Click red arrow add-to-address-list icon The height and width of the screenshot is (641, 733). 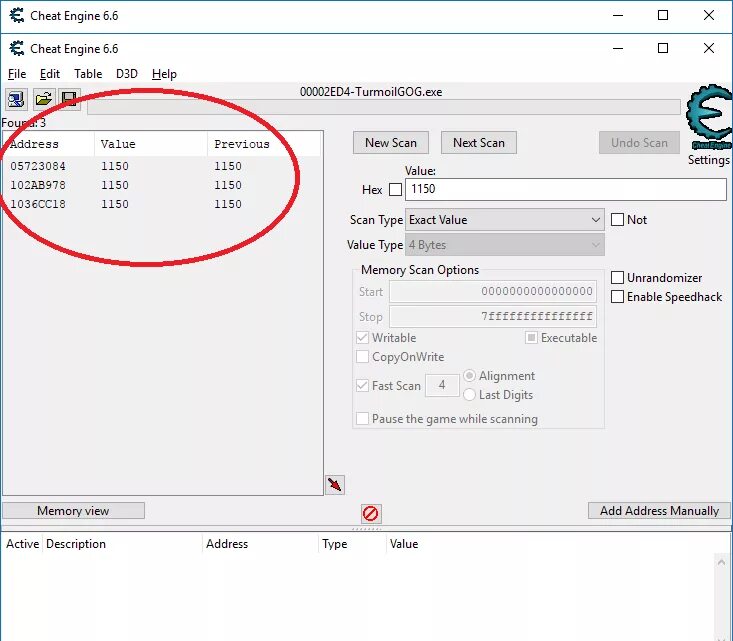click(335, 485)
